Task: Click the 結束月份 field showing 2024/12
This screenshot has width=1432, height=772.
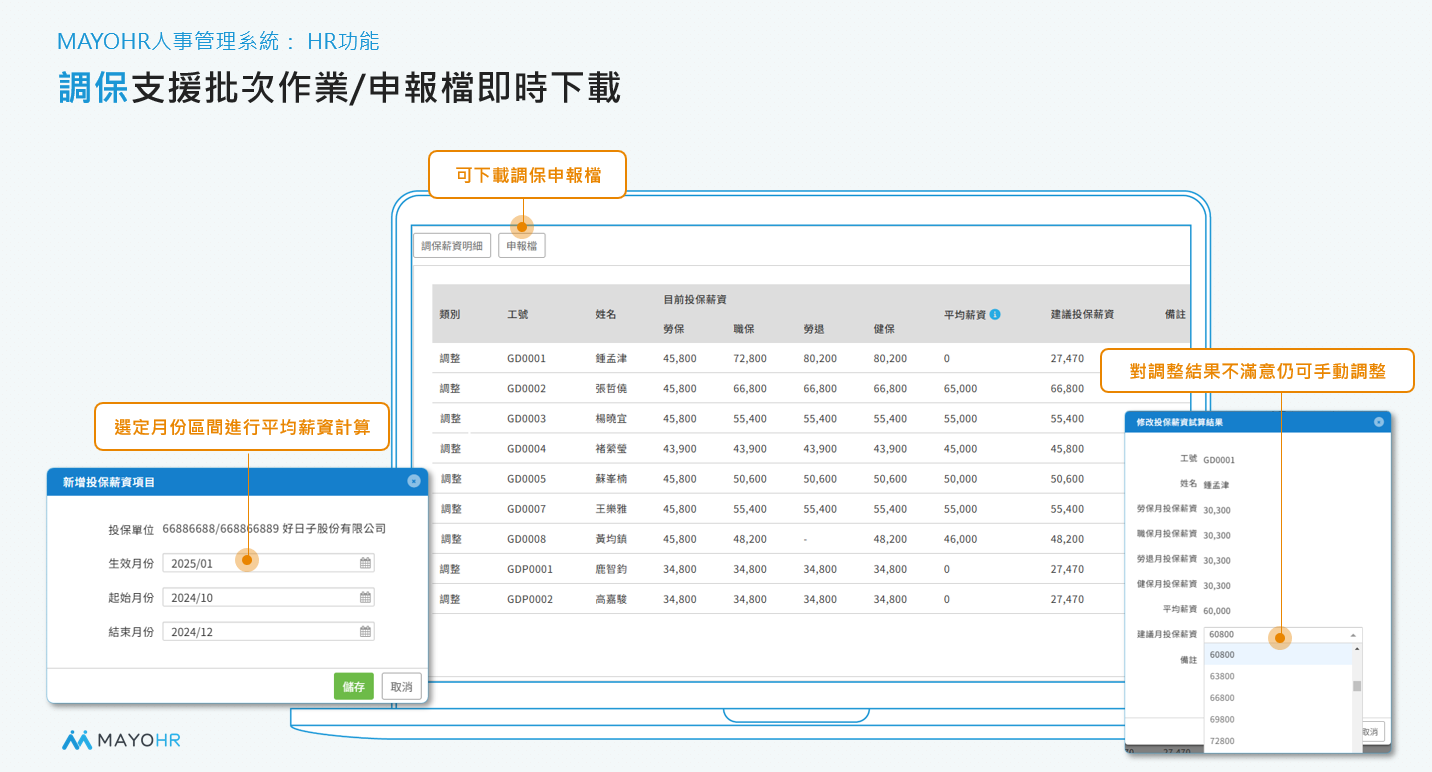Action: tap(268, 631)
